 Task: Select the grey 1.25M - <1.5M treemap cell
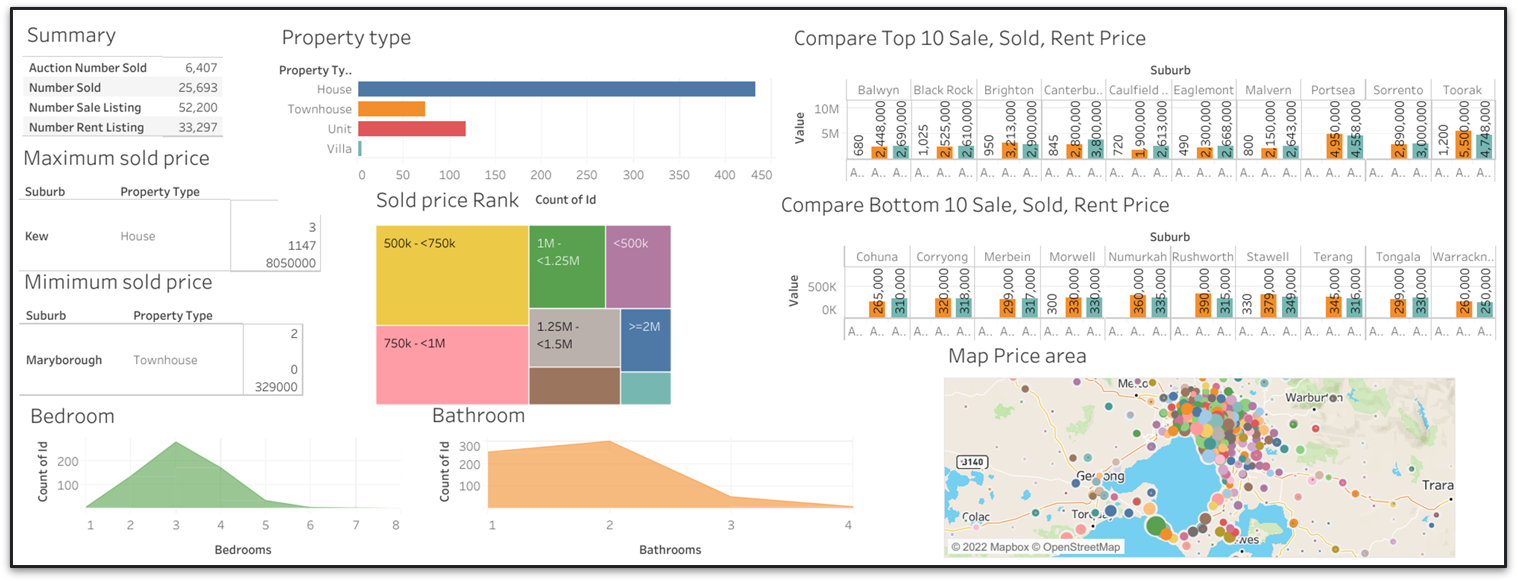tap(574, 338)
